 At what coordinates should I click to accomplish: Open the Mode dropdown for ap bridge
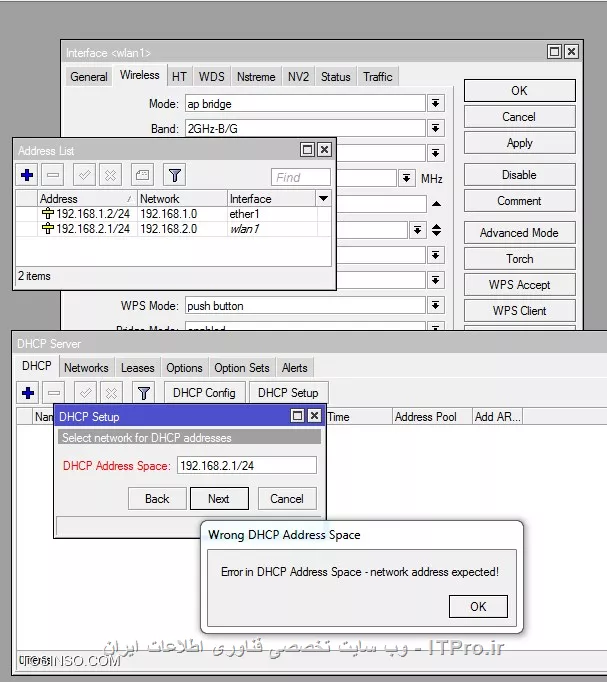coord(436,104)
